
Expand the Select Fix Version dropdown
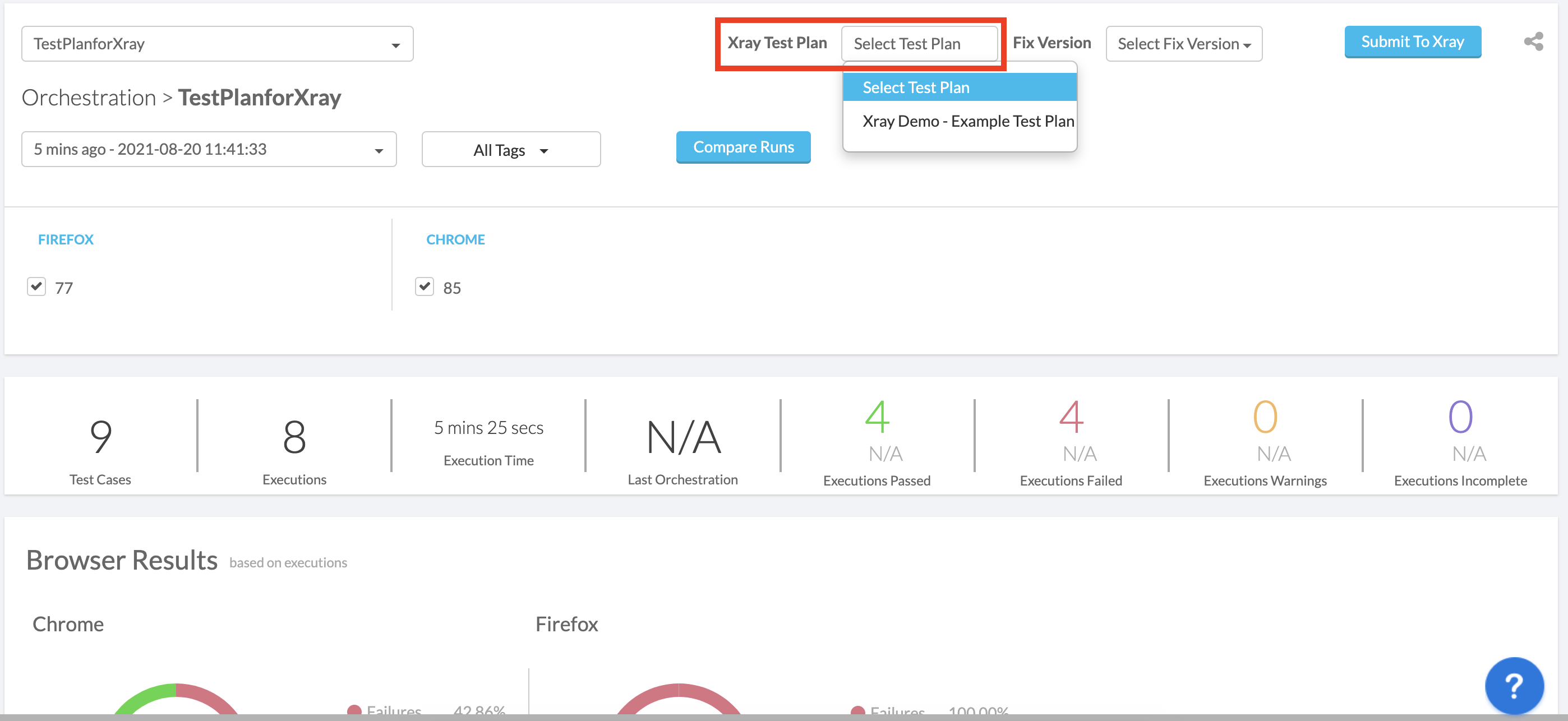pyautogui.click(x=1184, y=44)
